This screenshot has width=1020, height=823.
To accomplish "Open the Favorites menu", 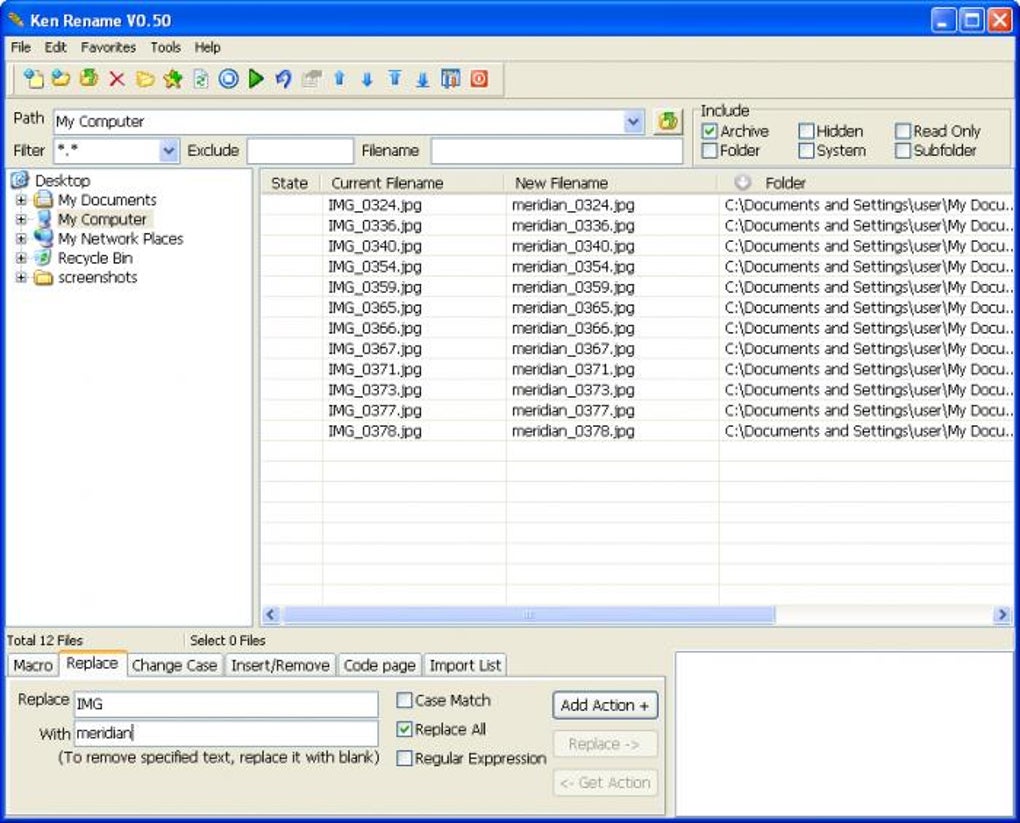I will (108, 47).
